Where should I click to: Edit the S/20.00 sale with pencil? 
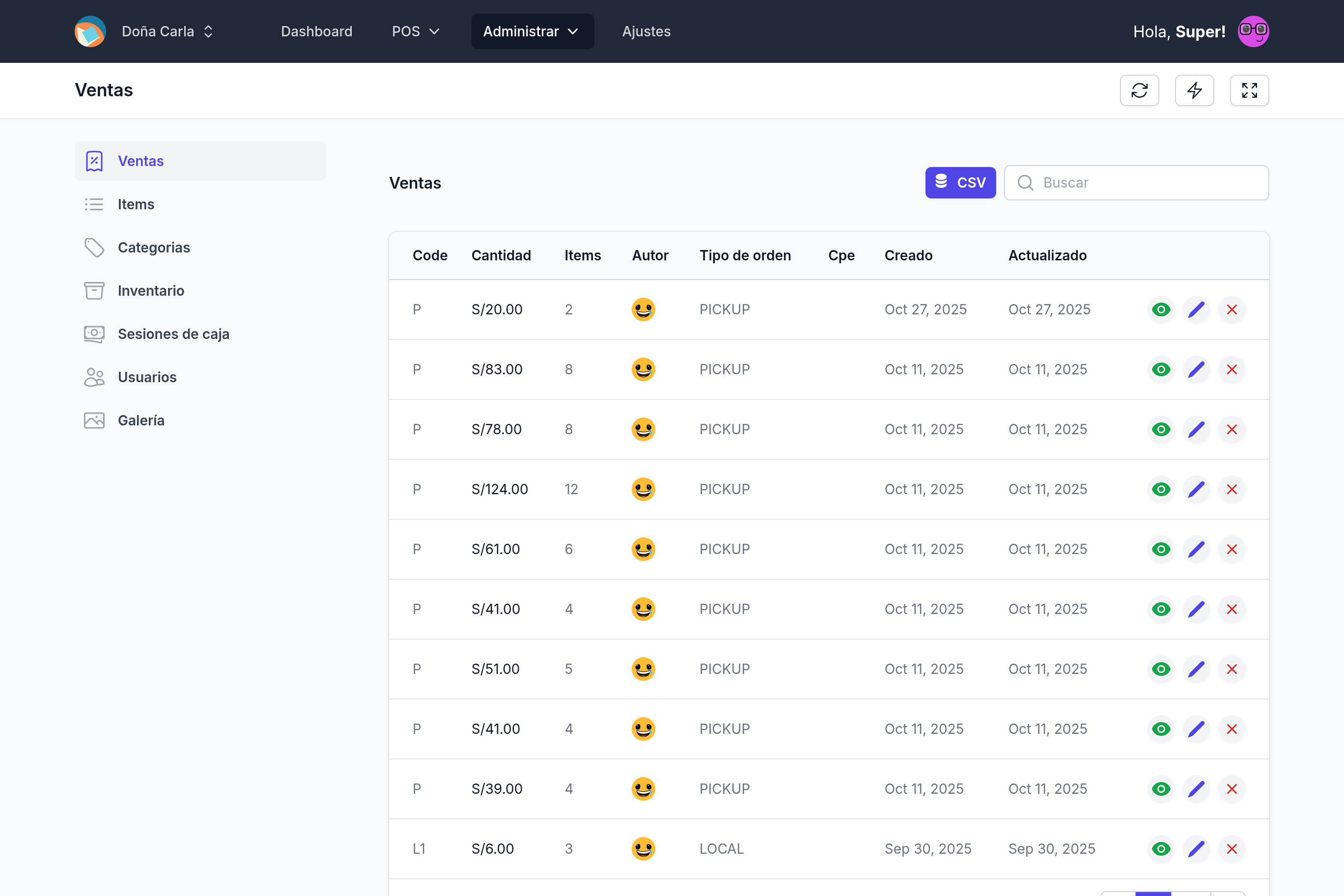(x=1197, y=309)
